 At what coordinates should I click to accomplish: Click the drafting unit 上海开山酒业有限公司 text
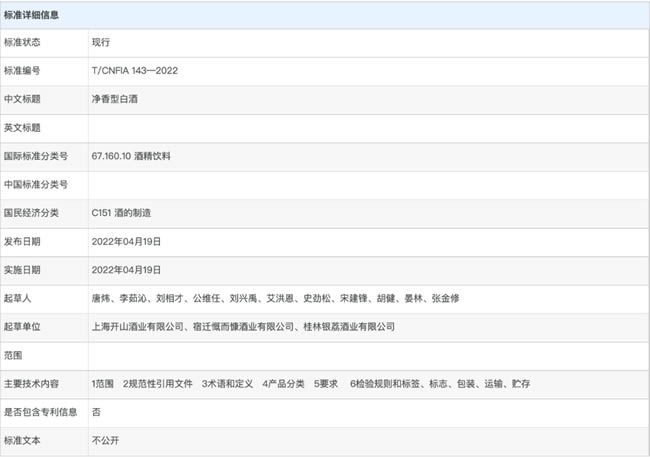(x=138, y=327)
